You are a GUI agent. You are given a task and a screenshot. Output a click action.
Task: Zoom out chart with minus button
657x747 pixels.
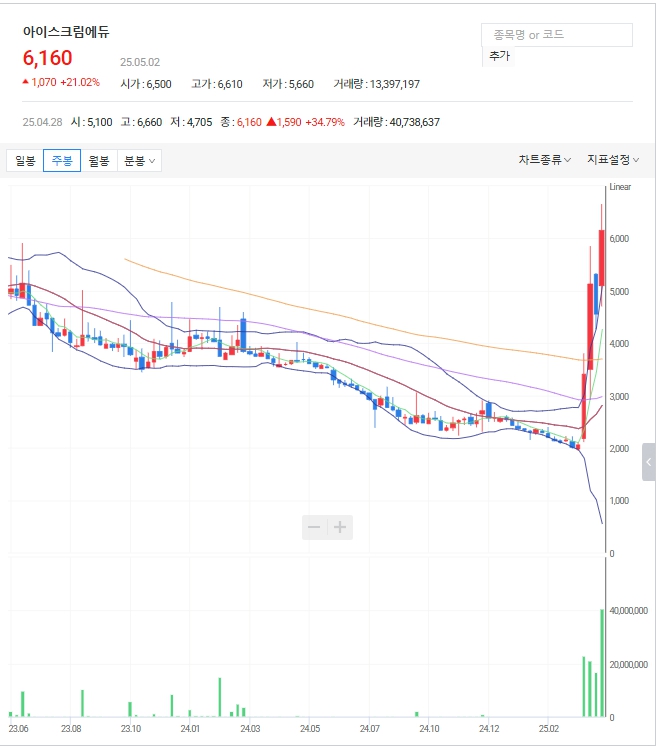tap(314, 527)
